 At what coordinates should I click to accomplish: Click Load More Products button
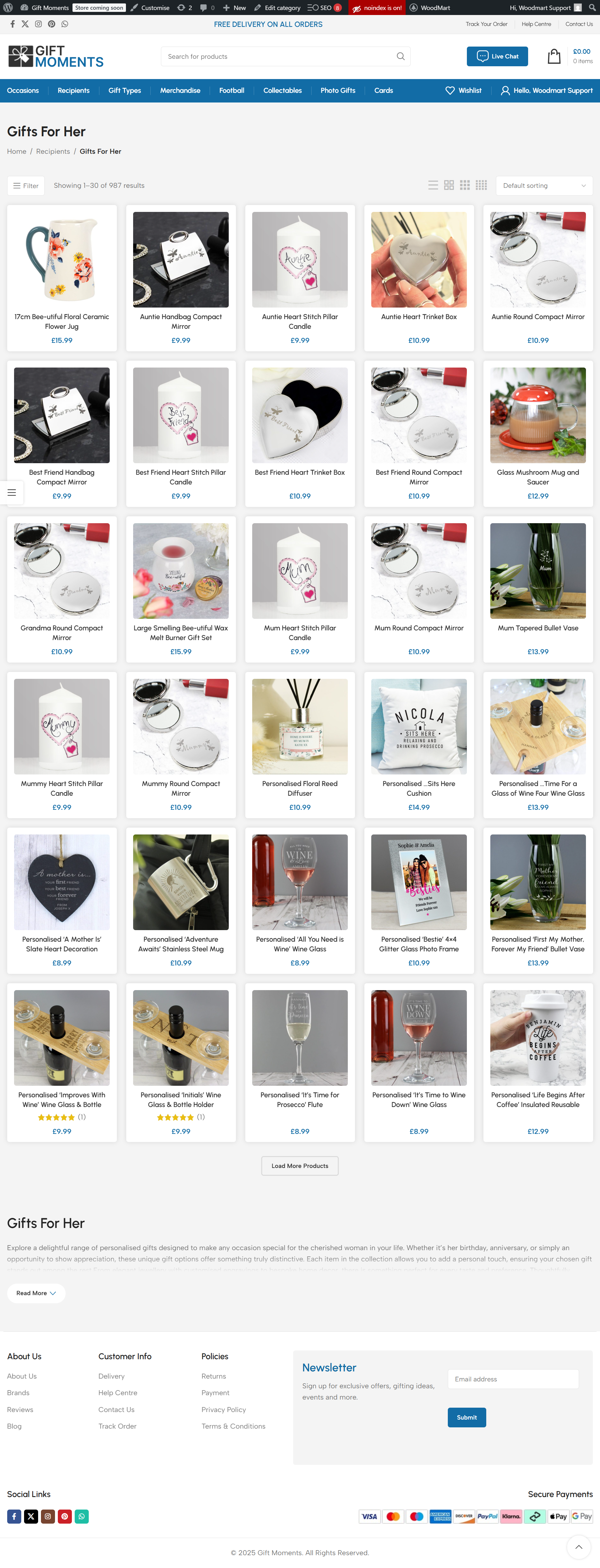300,1166
